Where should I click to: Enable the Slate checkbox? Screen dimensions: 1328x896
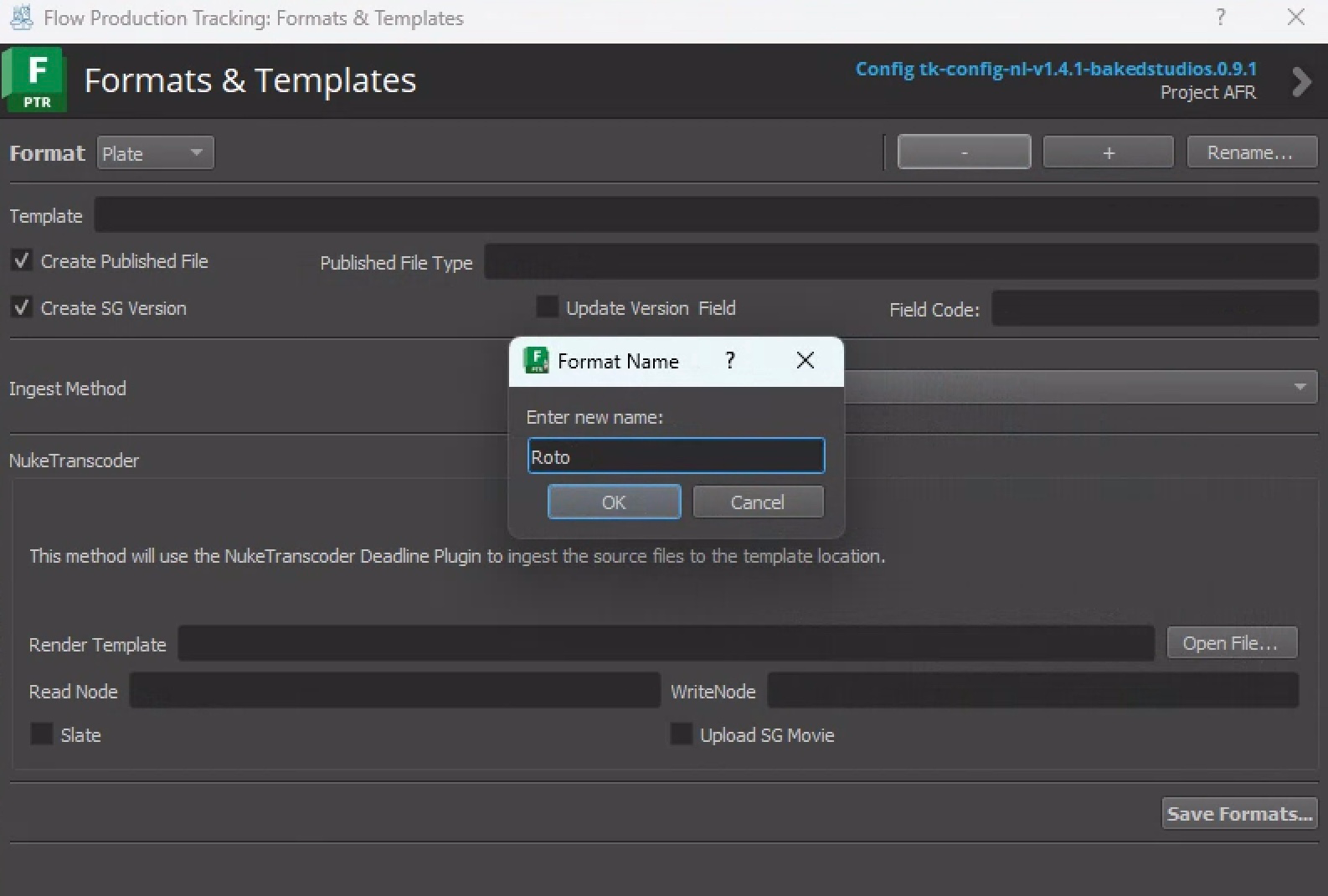pyautogui.click(x=41, y=734)
